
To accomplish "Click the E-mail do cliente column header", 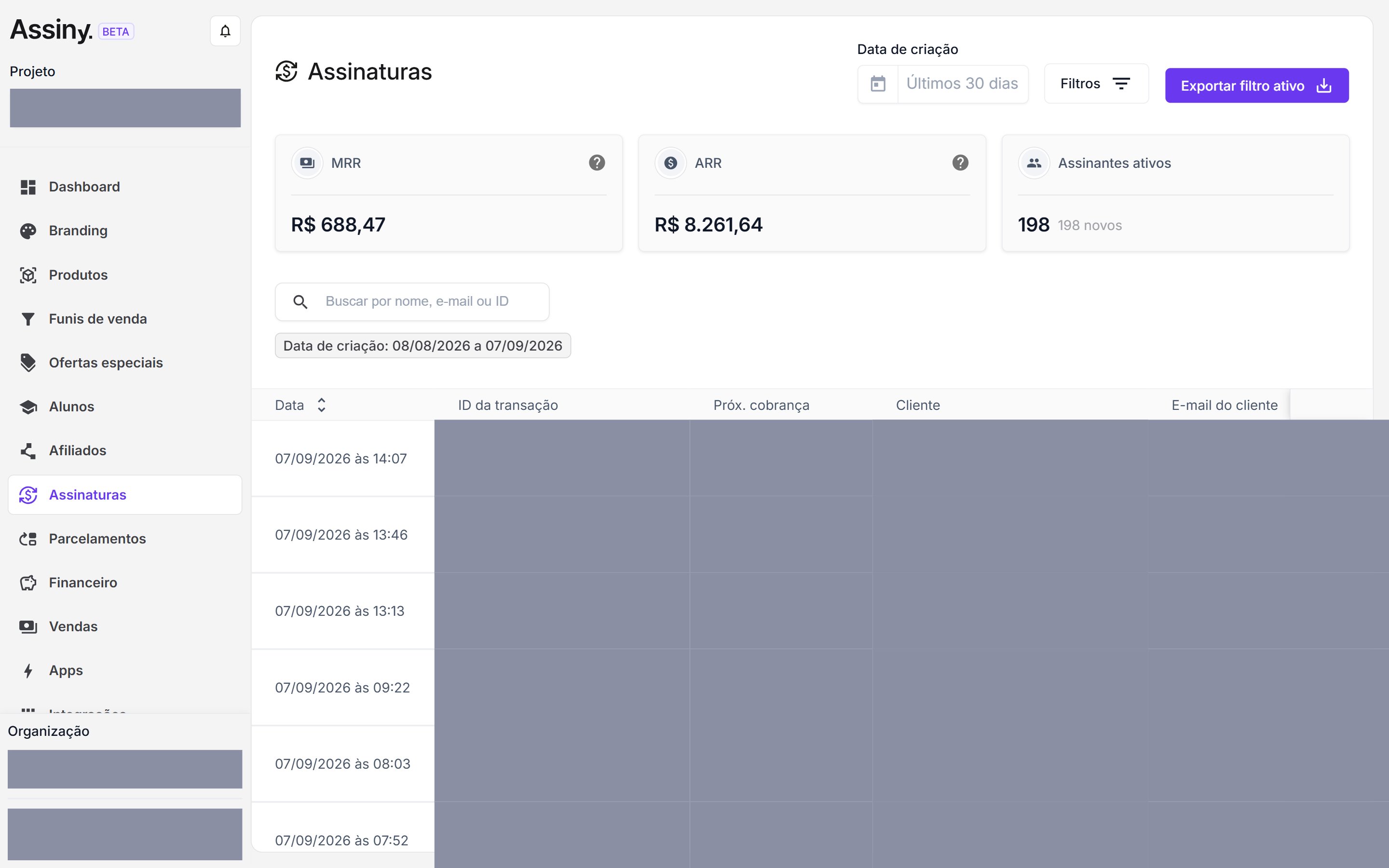I will [1225, 405].
